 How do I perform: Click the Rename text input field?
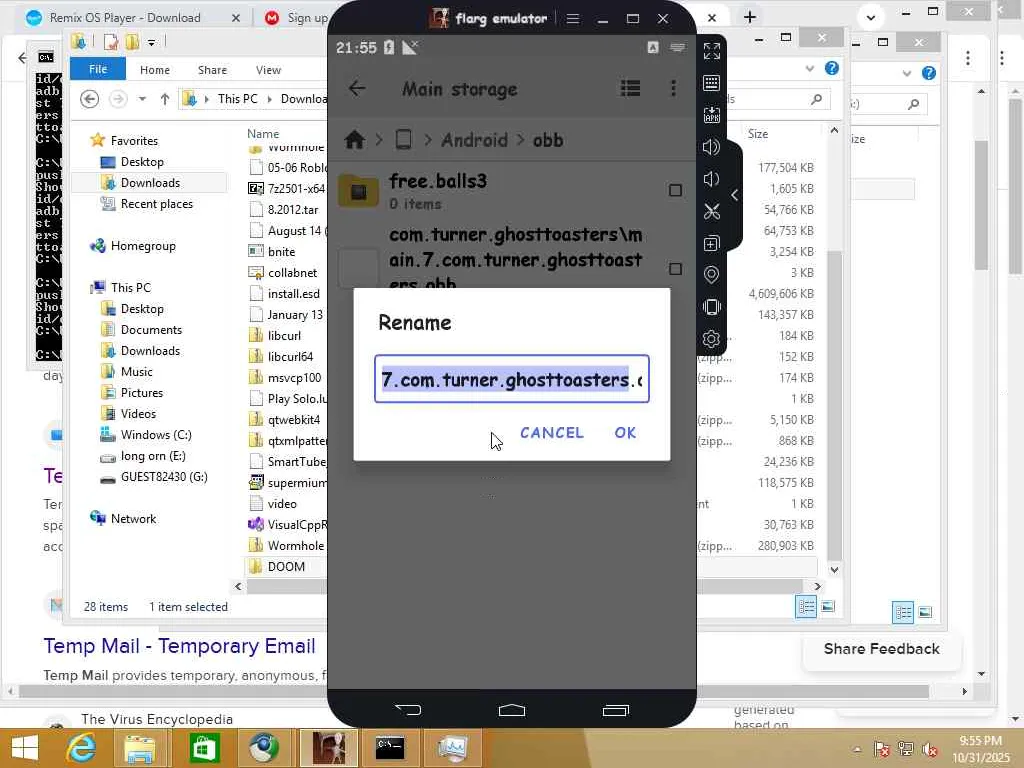coord(512,379)
